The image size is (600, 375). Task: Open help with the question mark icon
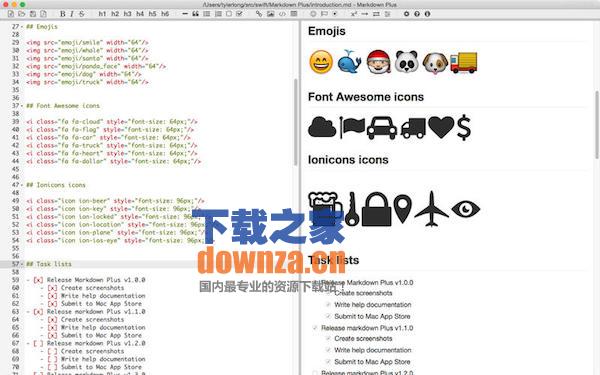417,14
